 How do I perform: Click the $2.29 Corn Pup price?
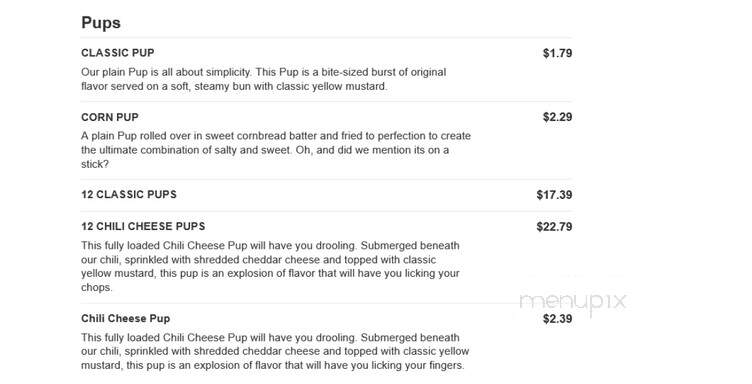pyautogui.click(x=557, y=117)
